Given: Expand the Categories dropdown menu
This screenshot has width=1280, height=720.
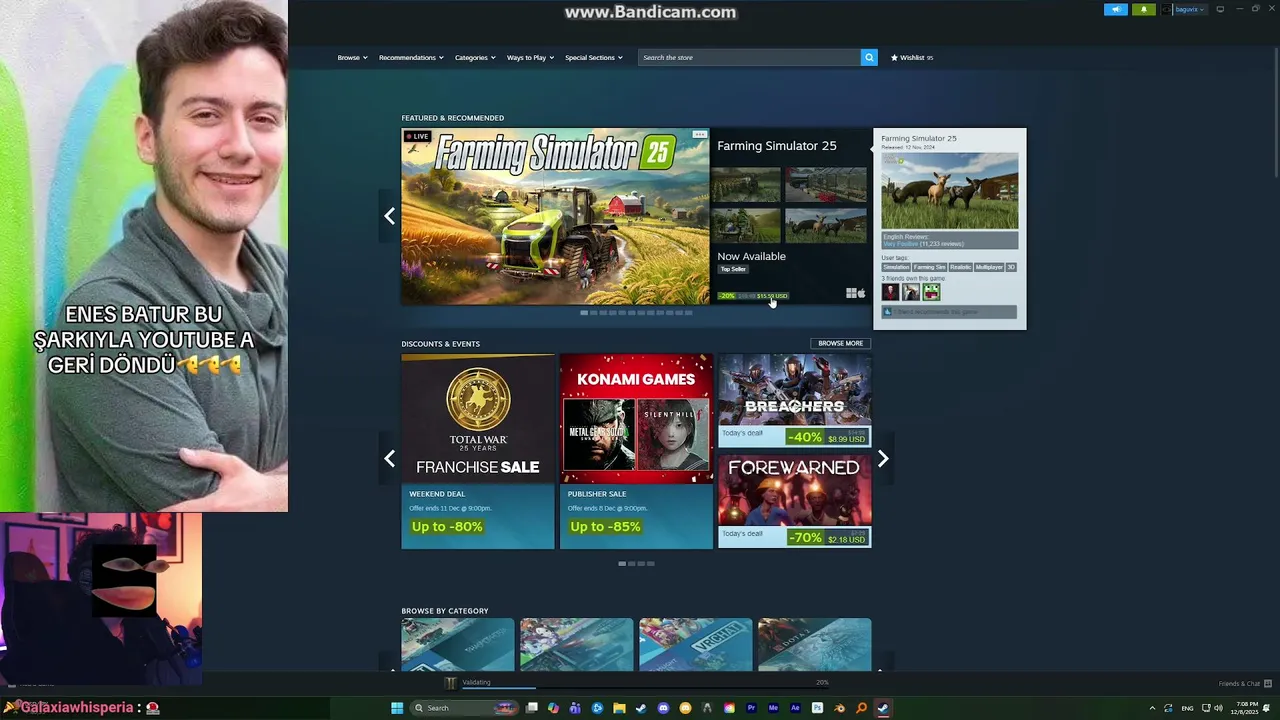Looking at the screenshot, I should (x=475, y=57).
